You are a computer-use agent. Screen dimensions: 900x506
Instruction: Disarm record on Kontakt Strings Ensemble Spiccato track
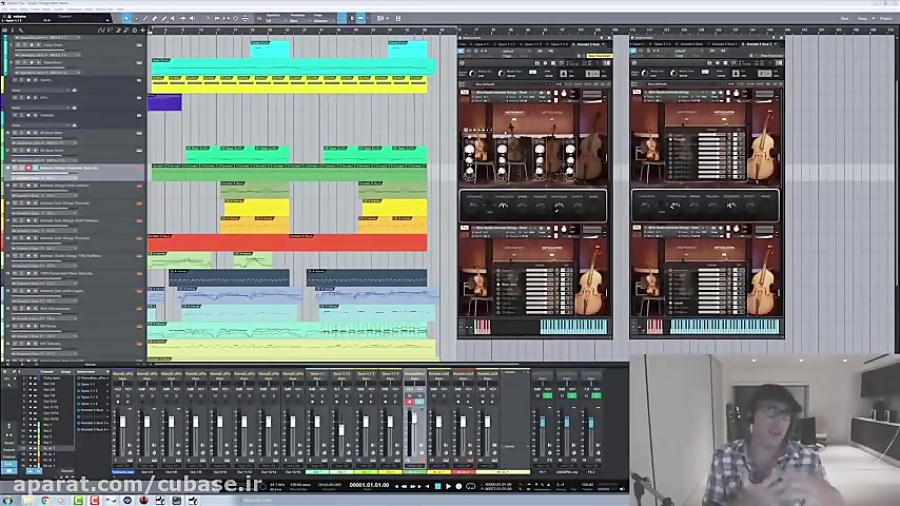click(28, 168)
